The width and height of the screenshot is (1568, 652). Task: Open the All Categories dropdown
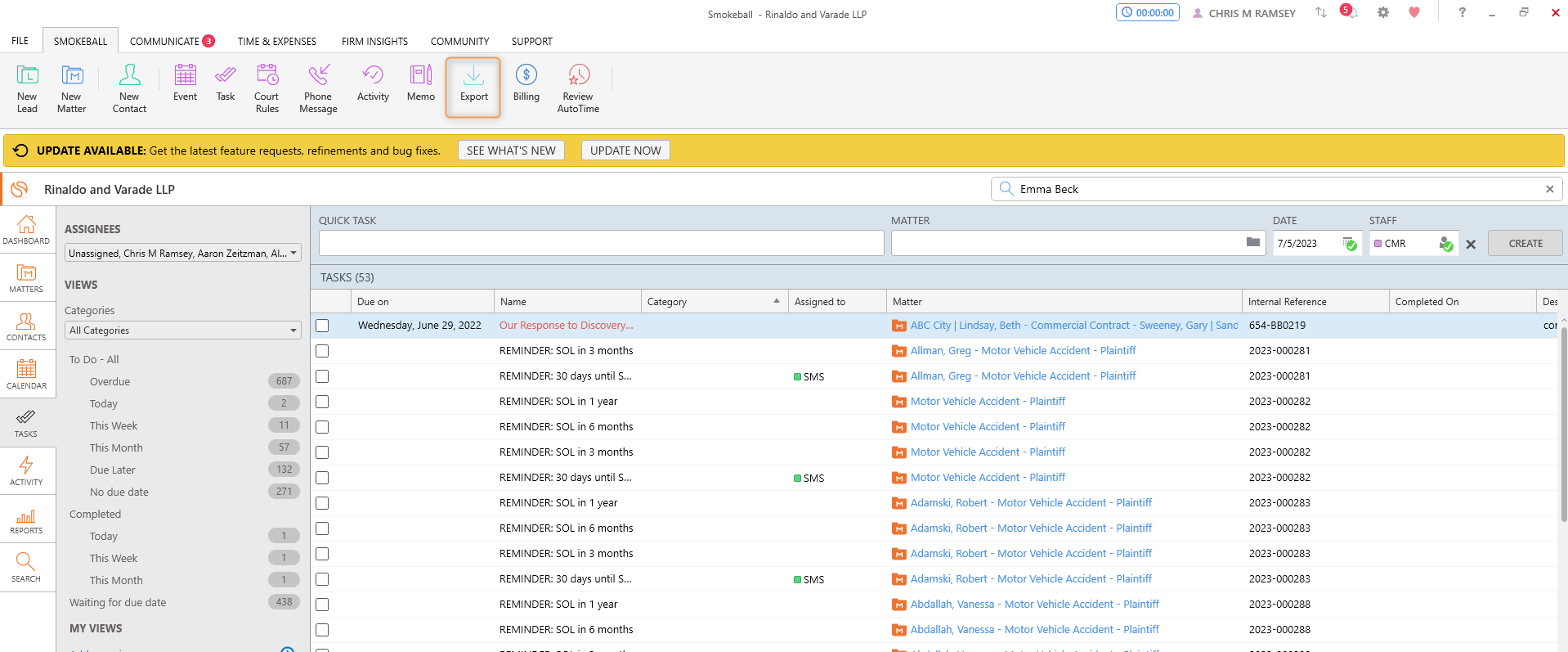pyautogui.click(x=183, y=330)
